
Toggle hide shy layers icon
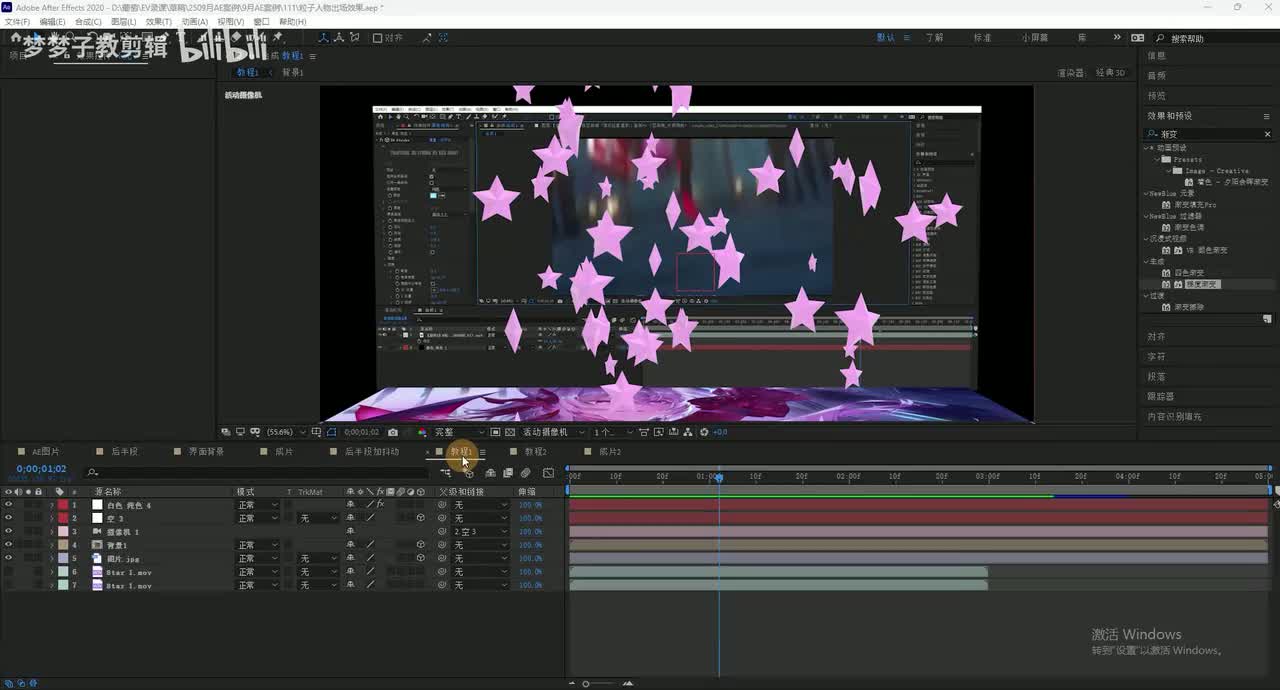point(490,473)
